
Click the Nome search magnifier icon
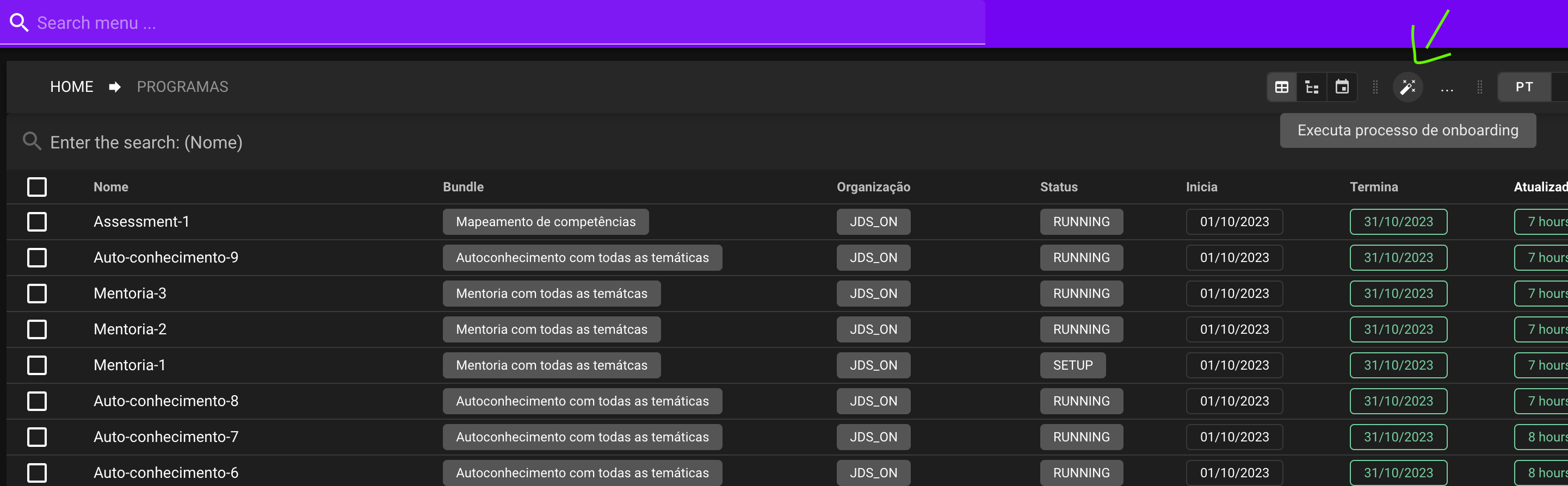point(32,141)
